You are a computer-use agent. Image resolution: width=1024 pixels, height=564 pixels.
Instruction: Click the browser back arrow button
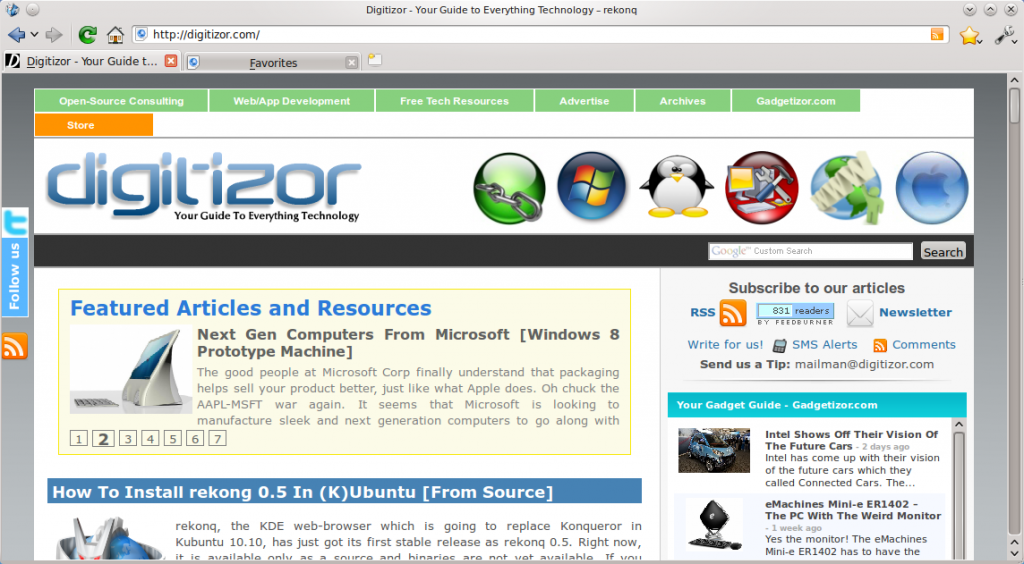(16, 35)
